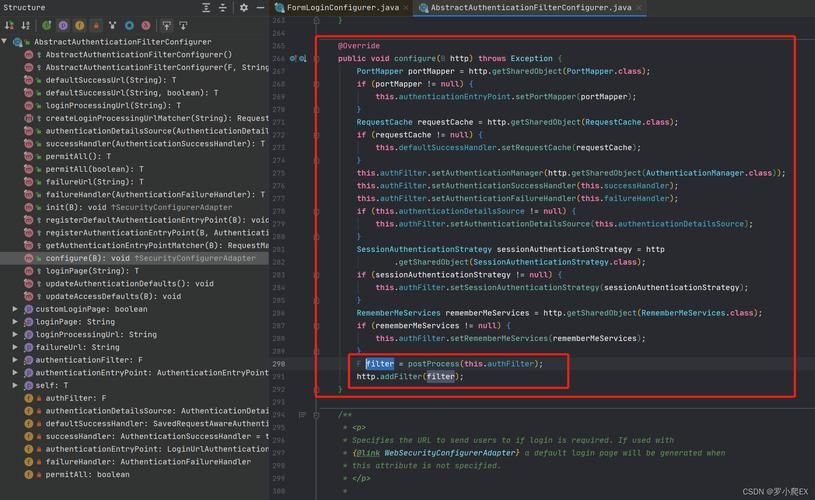Click gutter line number 290
815x500 pixels.
(x=279, y=364)
